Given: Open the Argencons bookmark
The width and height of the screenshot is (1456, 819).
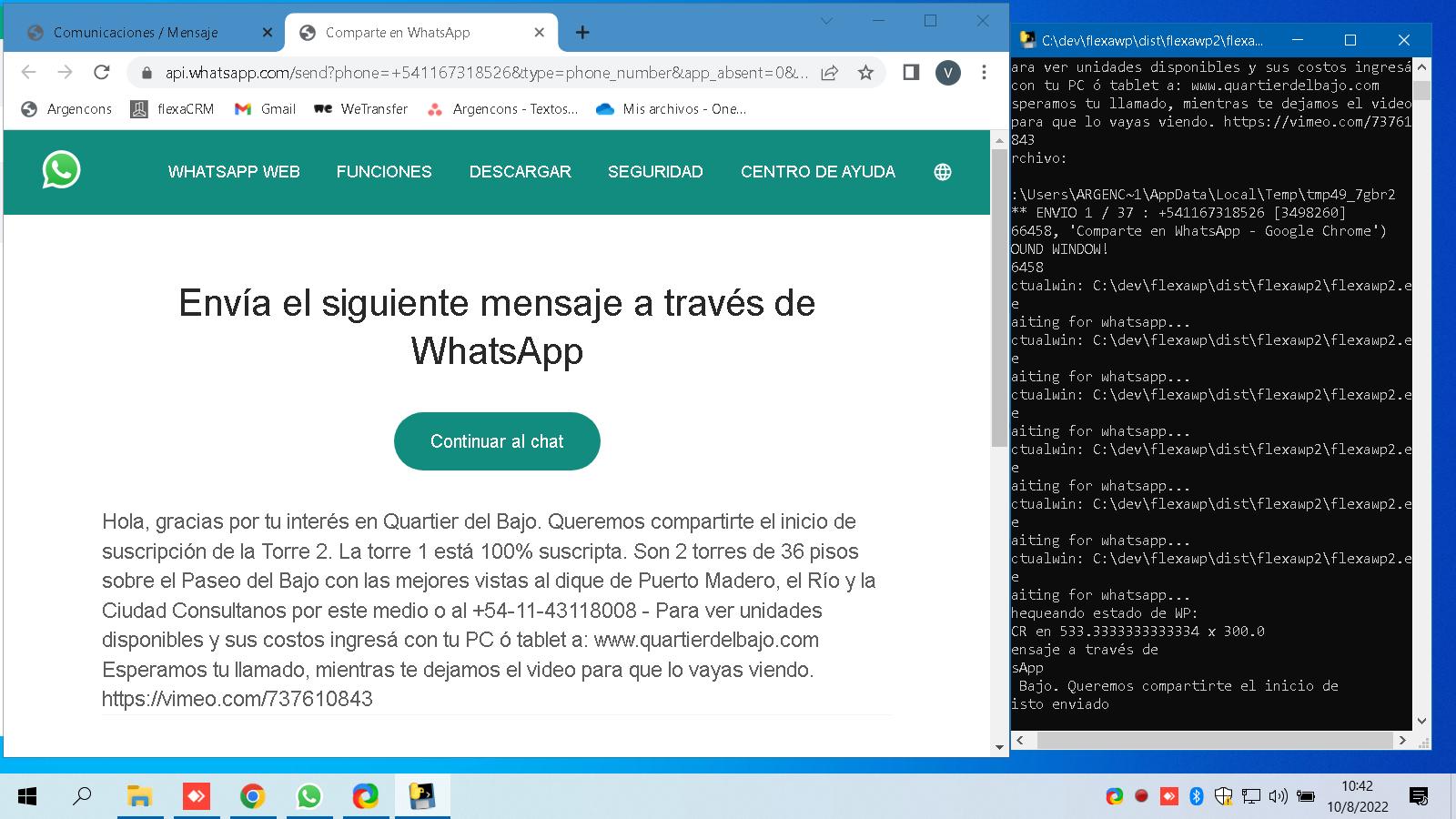Looking at the screenshot, I should [67, 109].
